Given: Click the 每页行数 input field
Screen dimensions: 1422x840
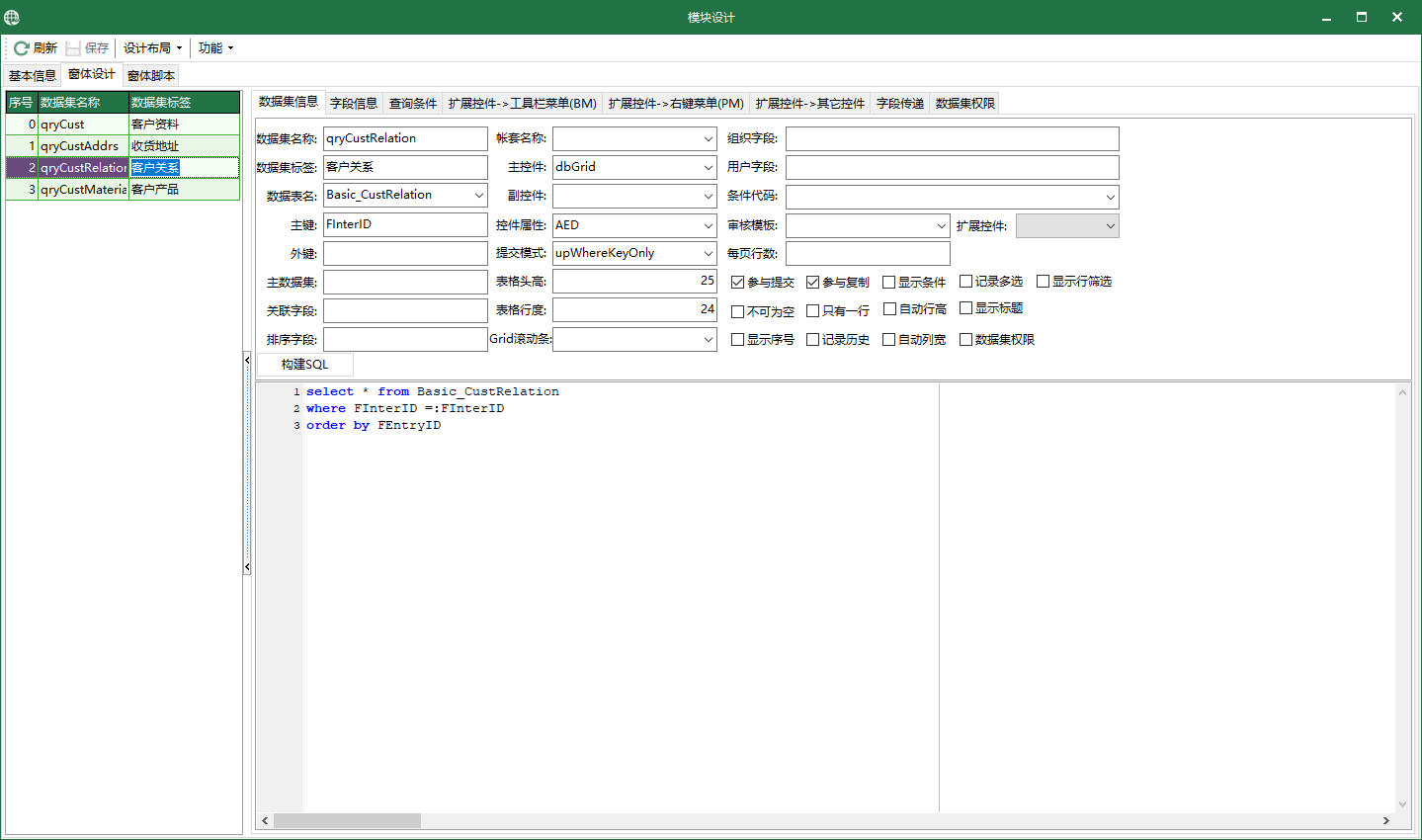Looking at the screenshot, I should coord(868,254).
